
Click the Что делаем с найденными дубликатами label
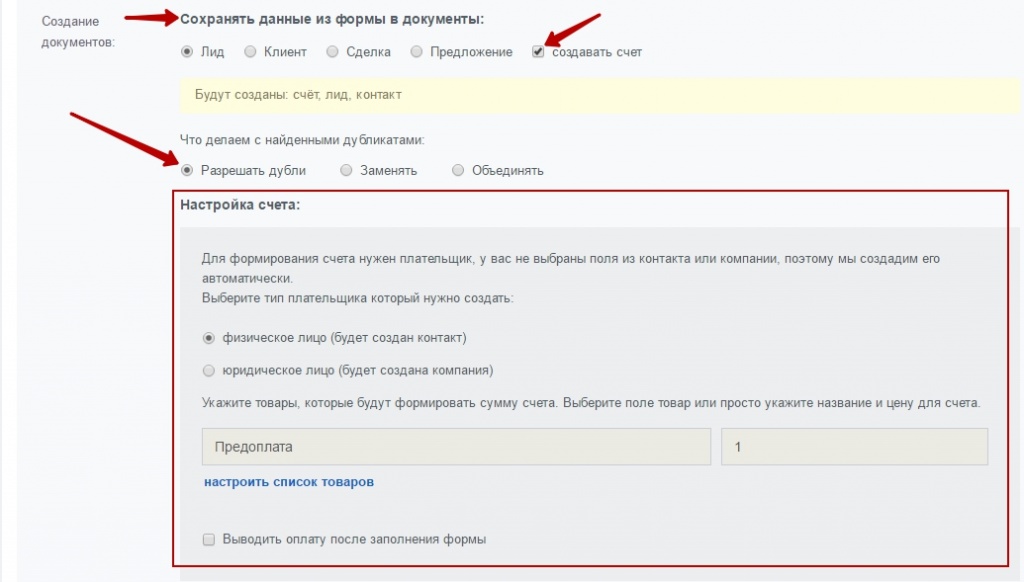(302, 140)
